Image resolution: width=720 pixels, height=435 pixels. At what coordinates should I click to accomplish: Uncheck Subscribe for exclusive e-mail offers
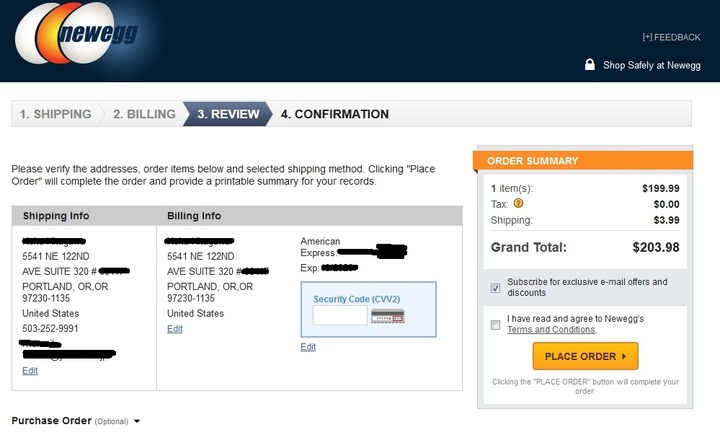(x=495, y=288)
